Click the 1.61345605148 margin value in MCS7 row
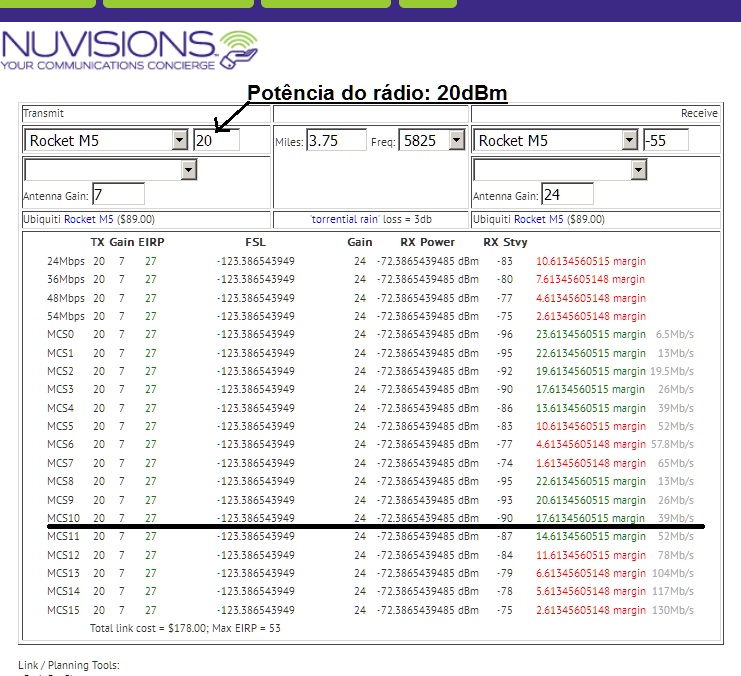The height and width of the screenshot is (676, 741). pos(591,463)
